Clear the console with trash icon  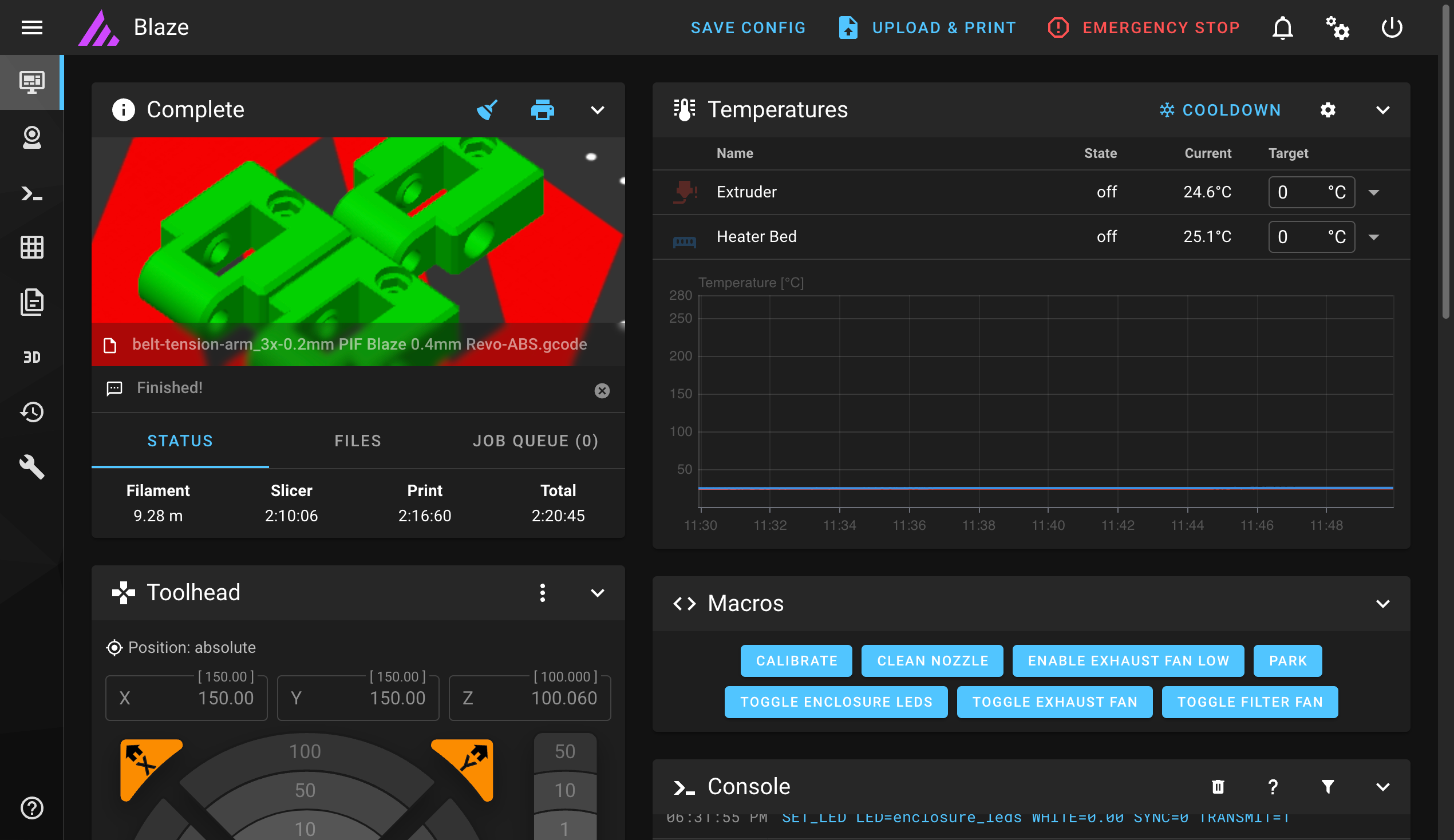click(x=1218, y=786)
